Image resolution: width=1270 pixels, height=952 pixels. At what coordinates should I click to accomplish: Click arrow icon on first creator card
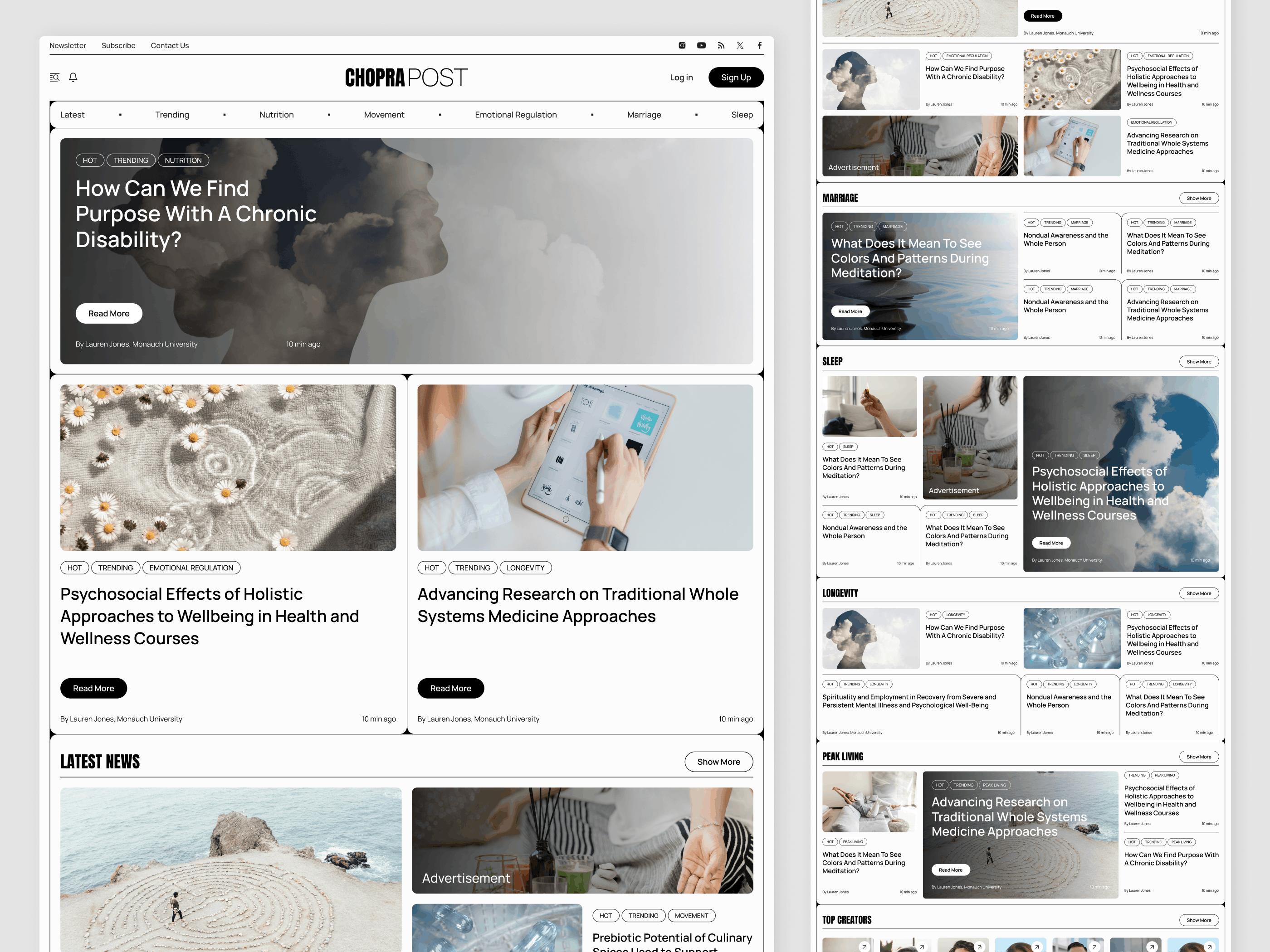[x=864, y=946]
